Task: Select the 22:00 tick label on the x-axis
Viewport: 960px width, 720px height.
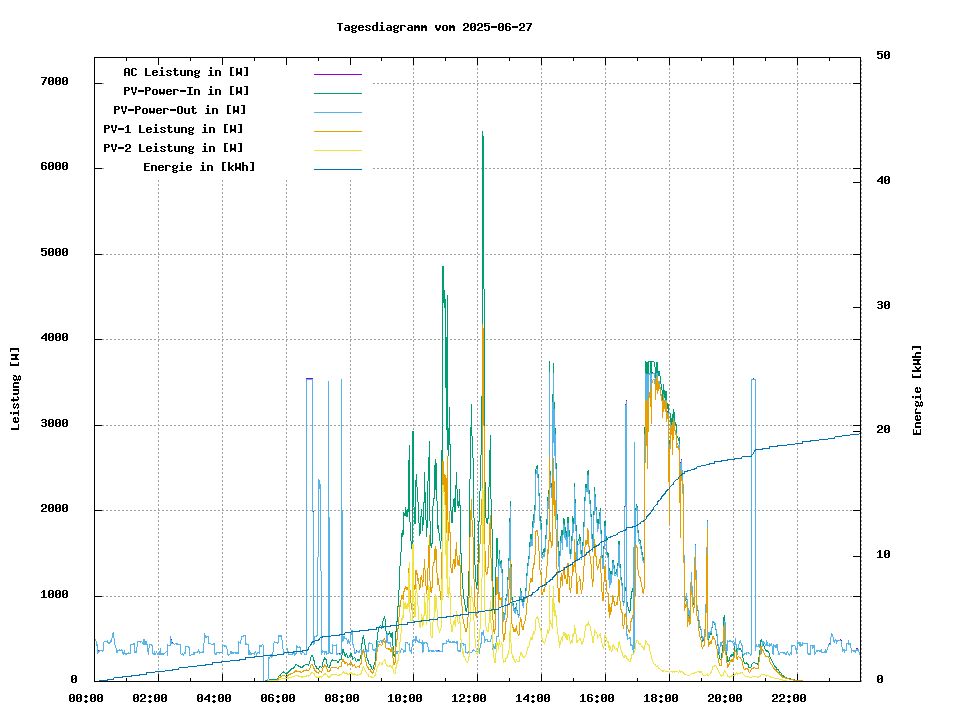Action: tap(788, 698)
